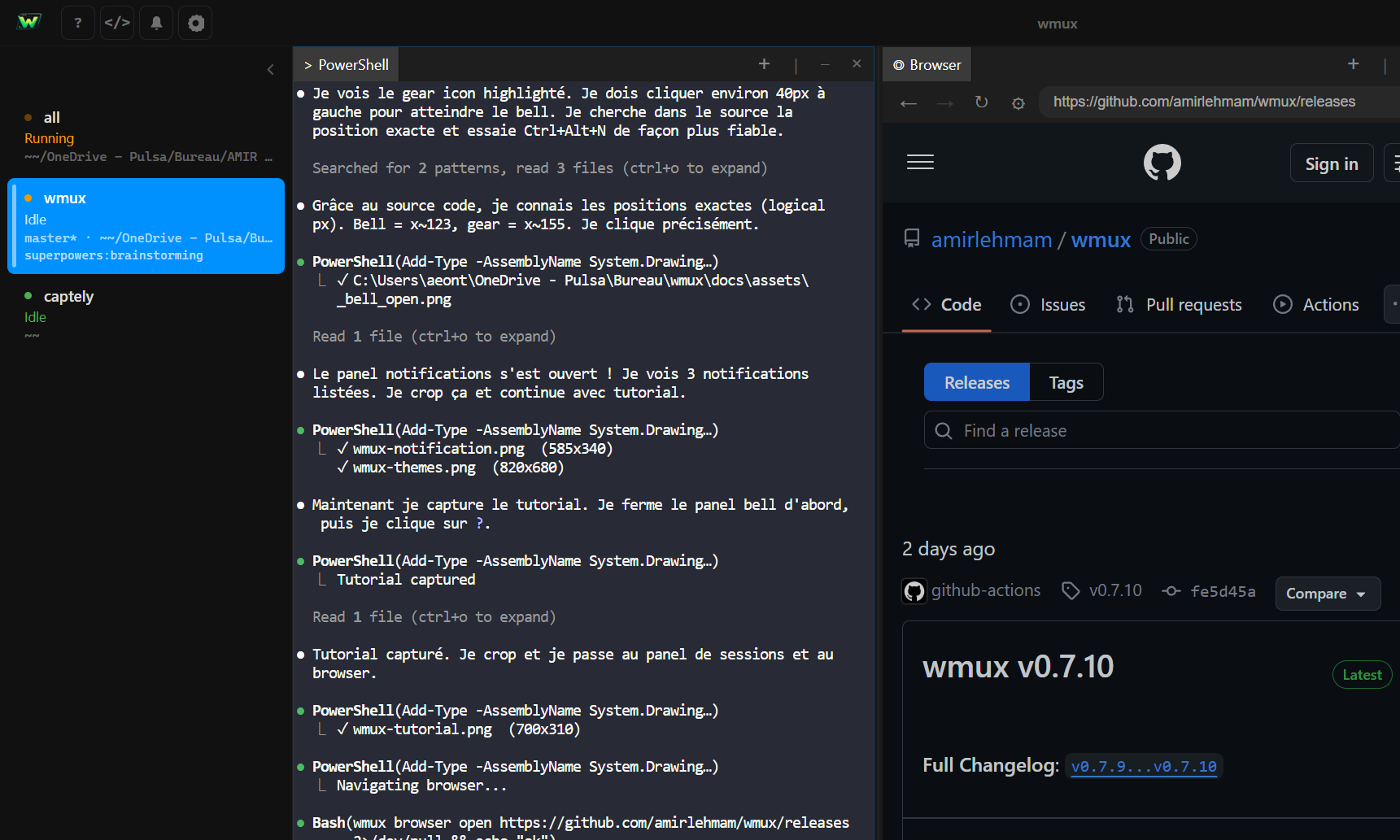Go back in the browser pane

[x=909, y=103]
